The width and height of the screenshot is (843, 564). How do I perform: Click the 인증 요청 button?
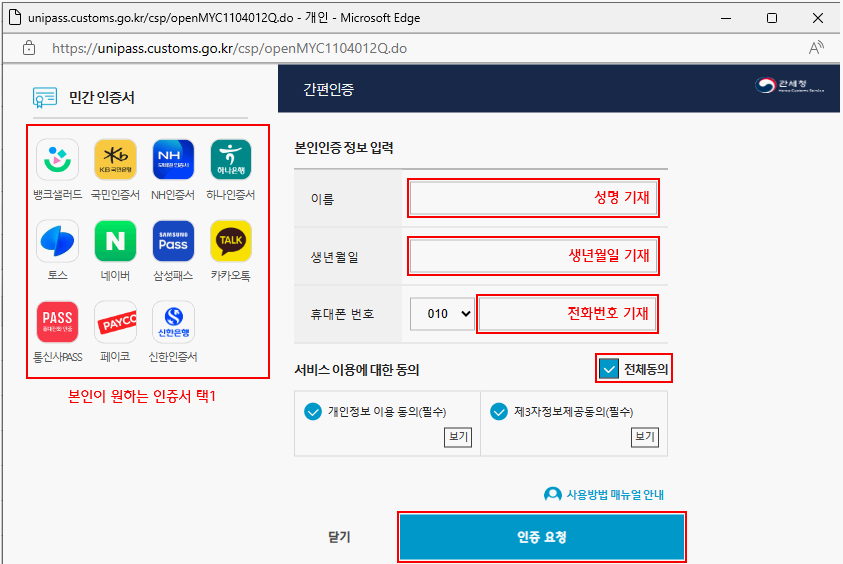point(542,537)
